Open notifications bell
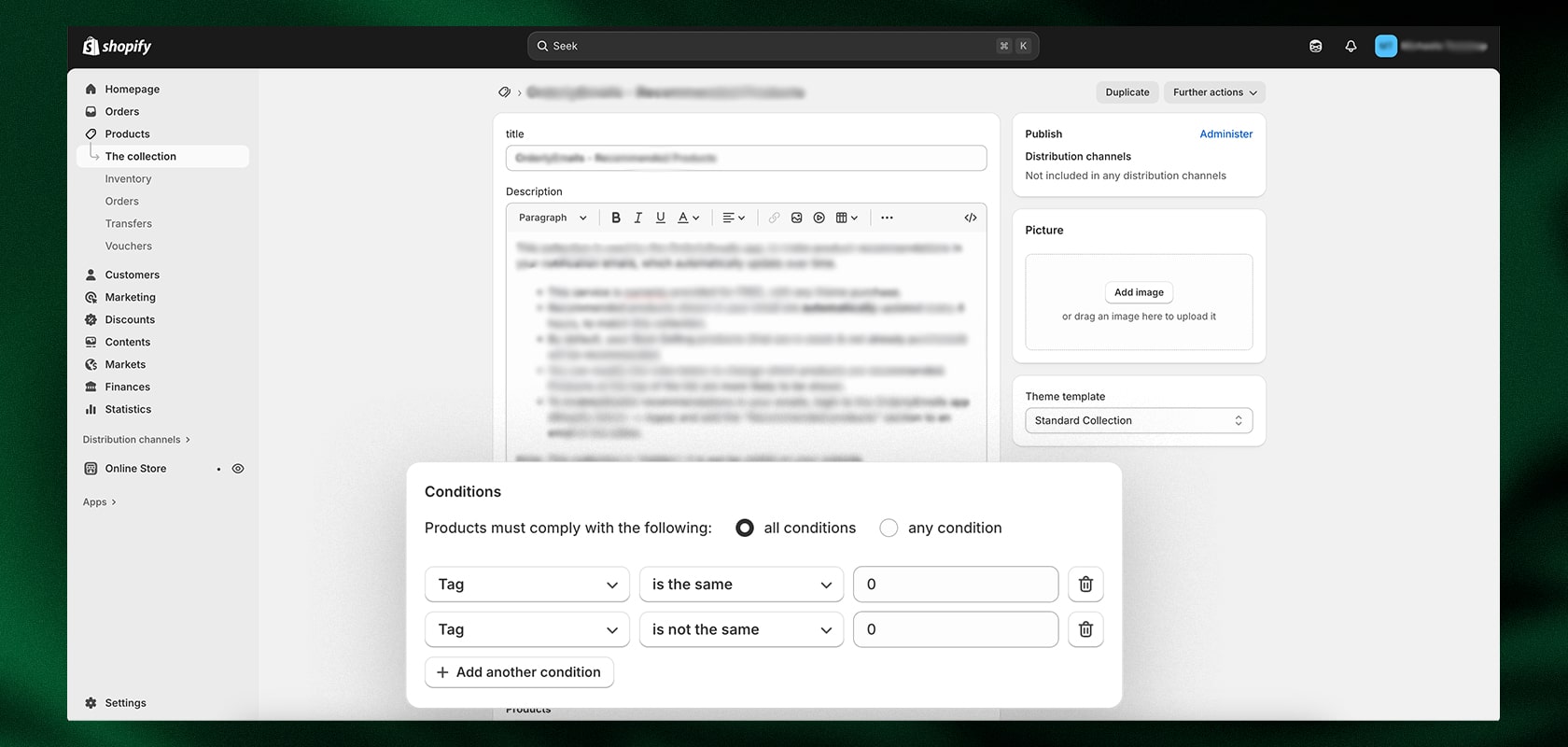Image resolution: width=1568 pixels, height=747 pixels. (1351, 46)
